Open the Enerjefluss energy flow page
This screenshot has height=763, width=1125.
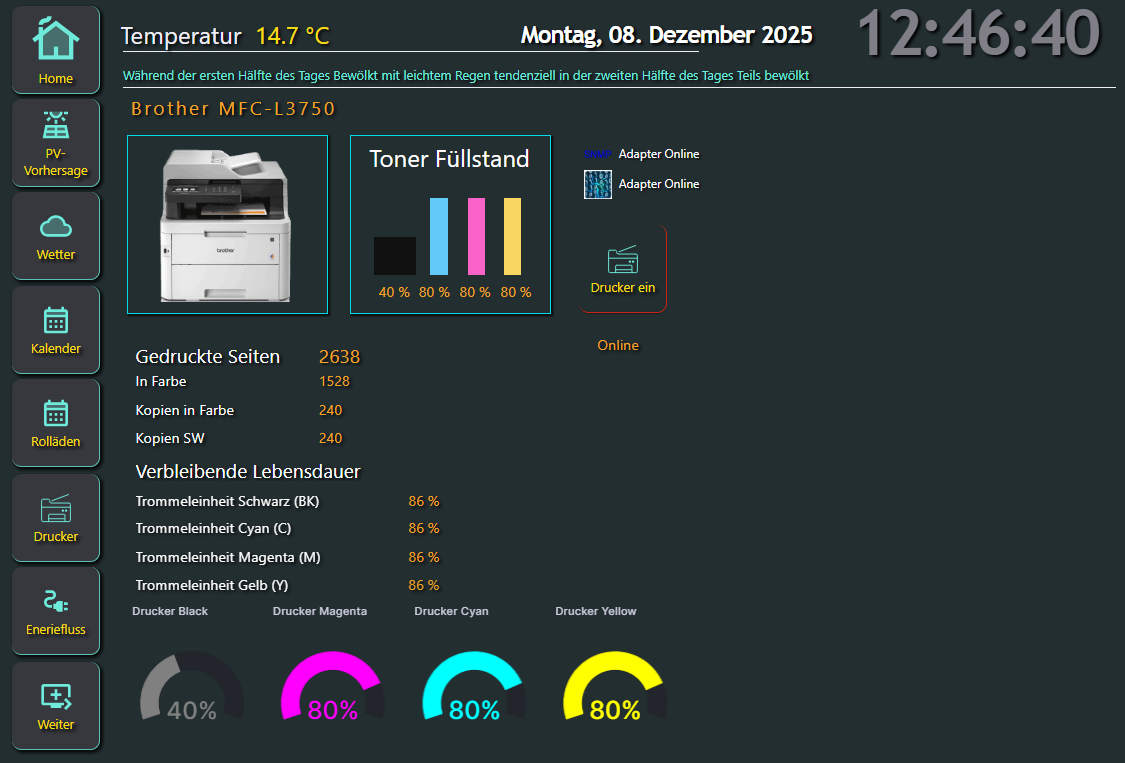(x=55, y=611)
